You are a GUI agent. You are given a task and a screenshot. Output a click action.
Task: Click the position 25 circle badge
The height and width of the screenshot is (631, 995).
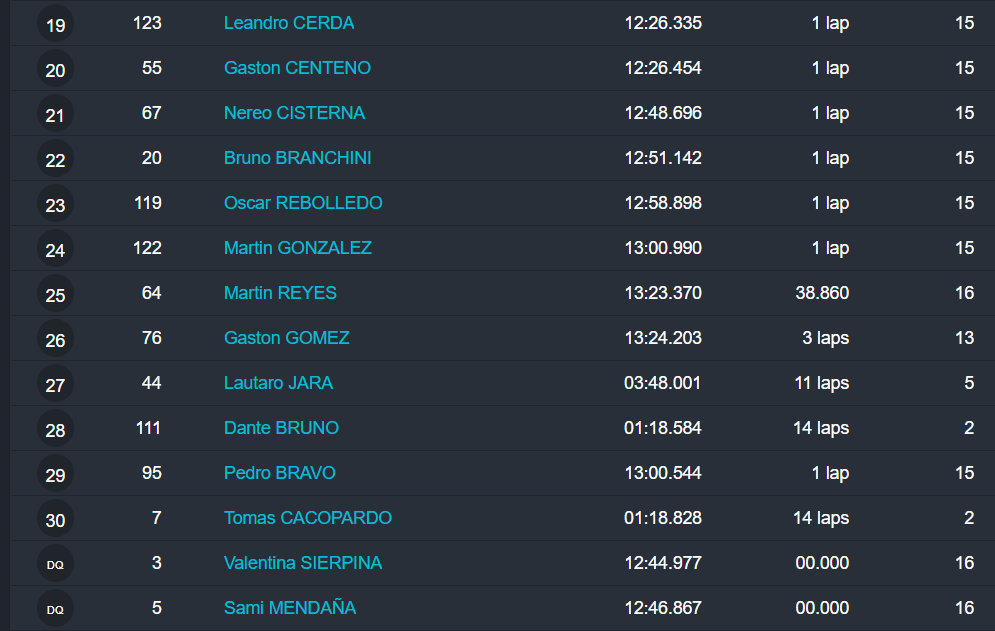pyautogui.click(x=55, y=294)
